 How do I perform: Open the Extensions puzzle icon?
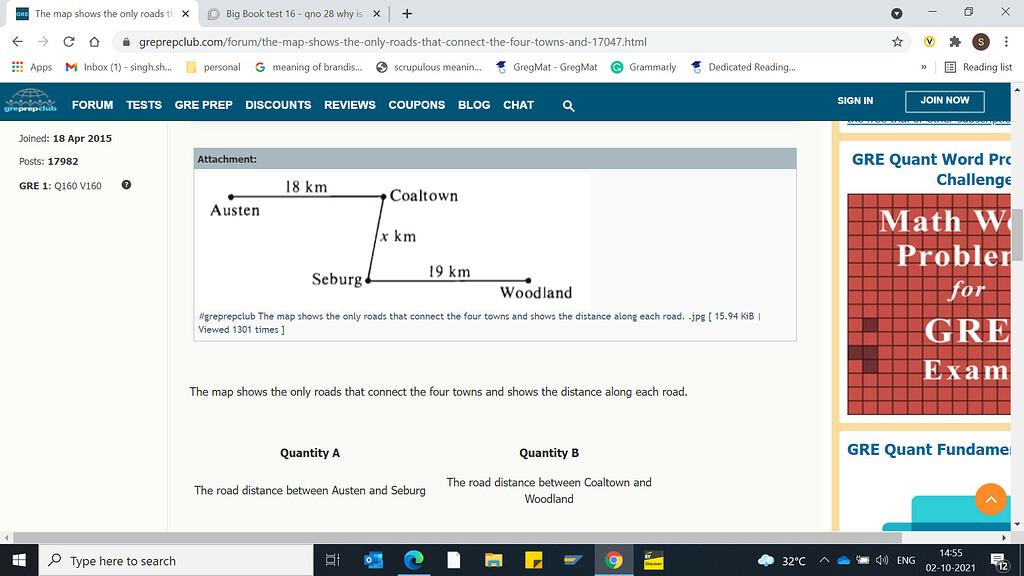coord(955,42)
